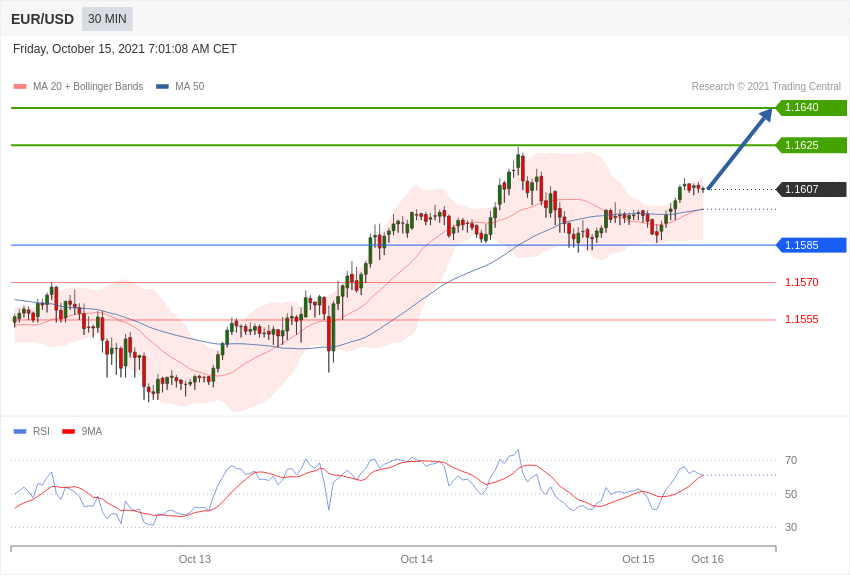Click the blue MA 50 legend color swatch
The width and height of the screenshot is (850, 576).
(x=162, y=86)
